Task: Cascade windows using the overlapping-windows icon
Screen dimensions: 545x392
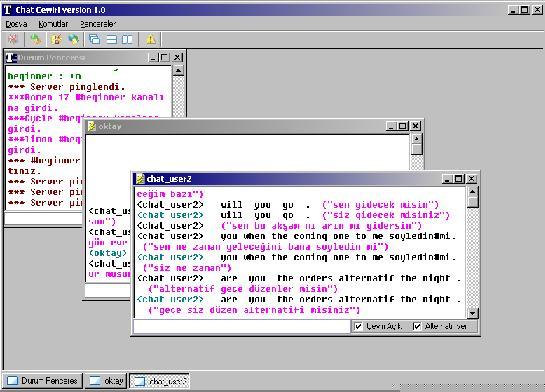Action: coord(94,39)
